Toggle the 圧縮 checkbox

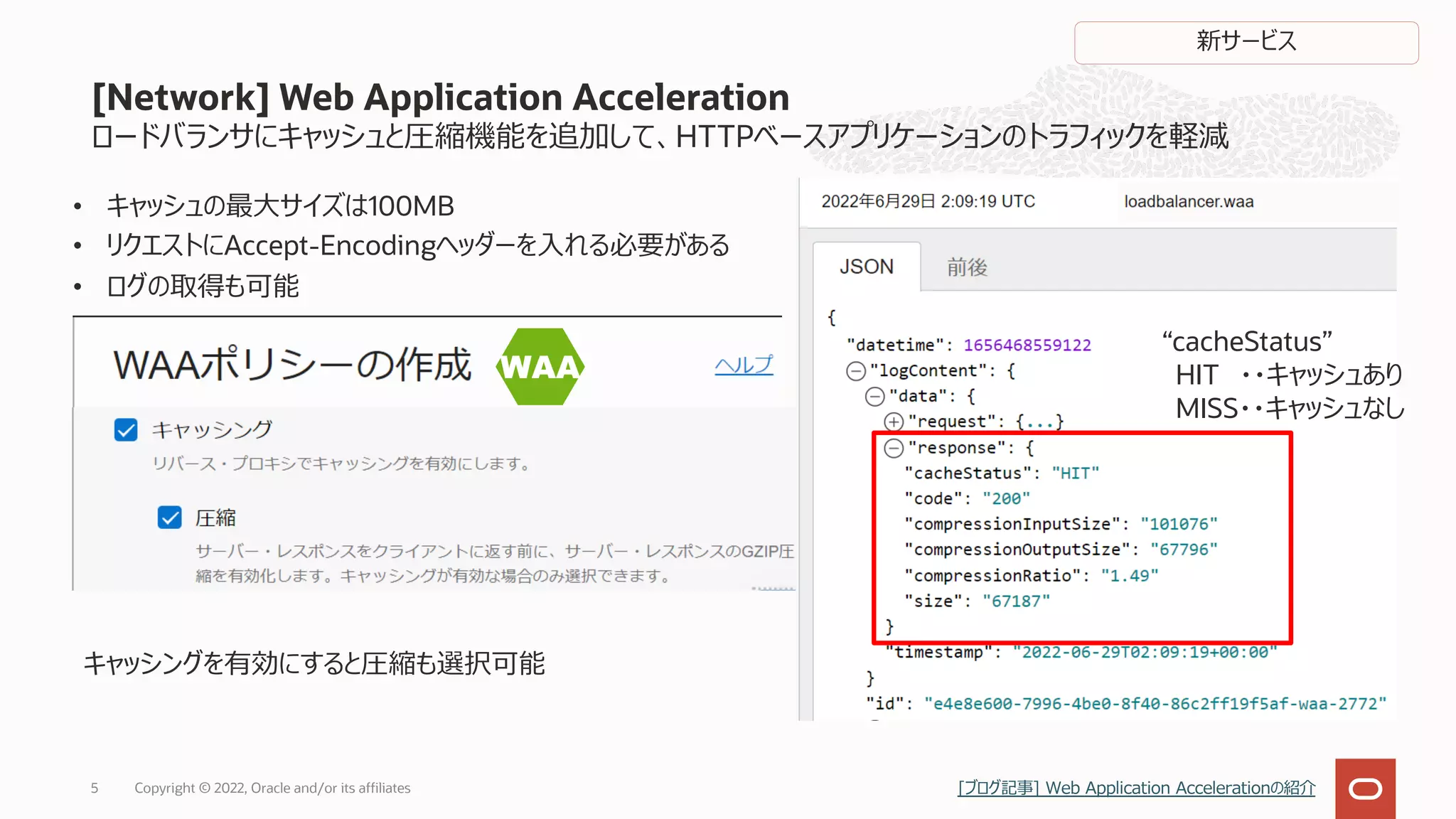169,518
